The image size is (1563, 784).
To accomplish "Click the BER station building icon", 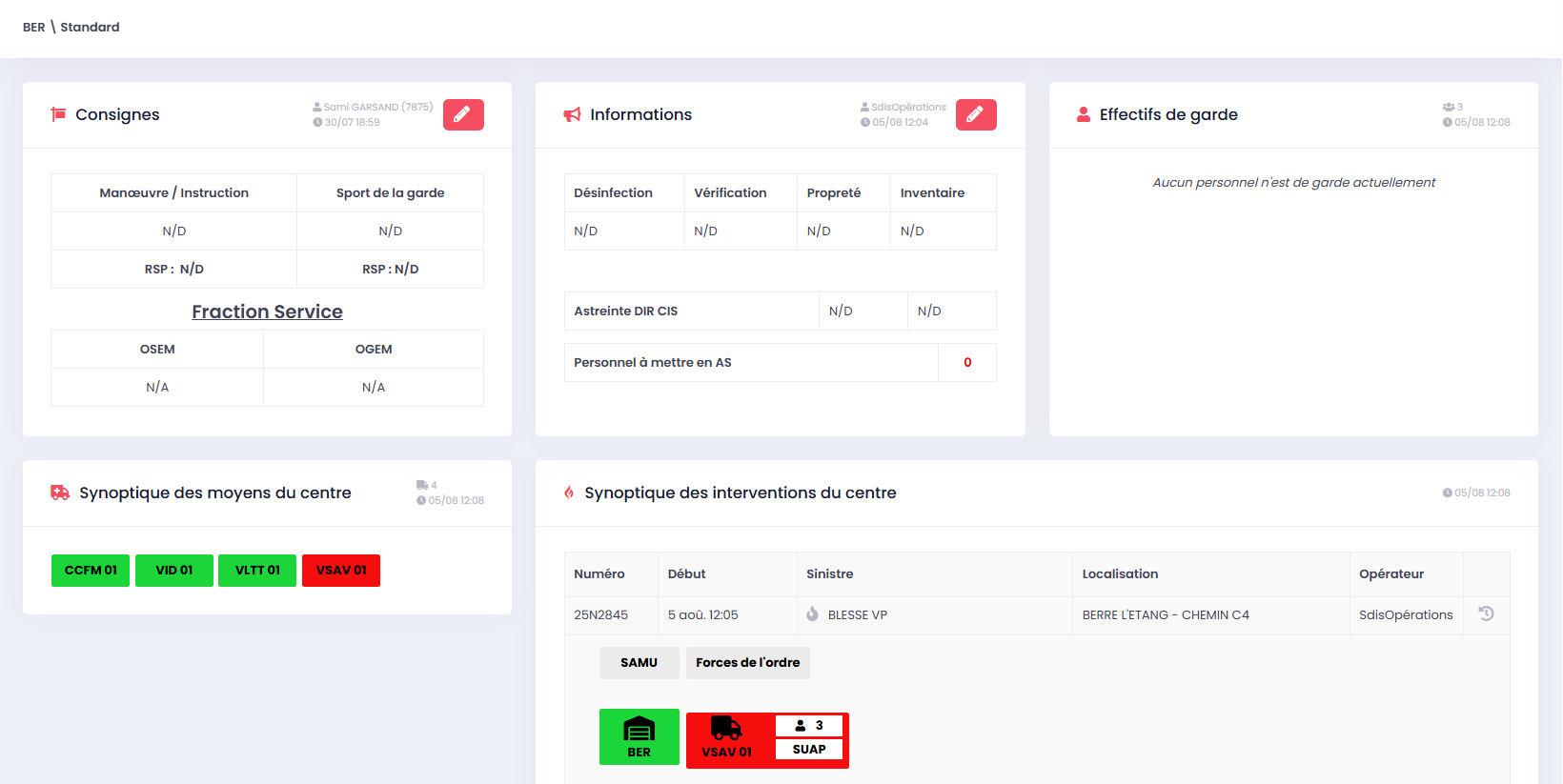I will click(639, 730).
